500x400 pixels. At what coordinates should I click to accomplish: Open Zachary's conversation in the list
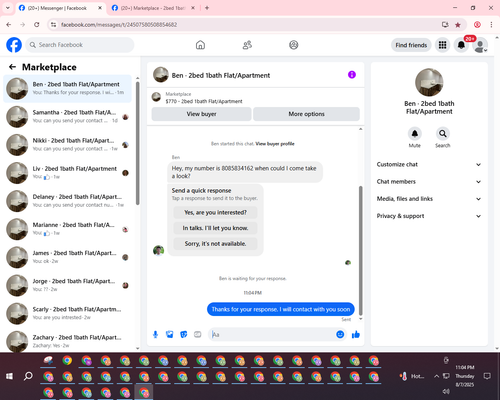click(68, 341)
